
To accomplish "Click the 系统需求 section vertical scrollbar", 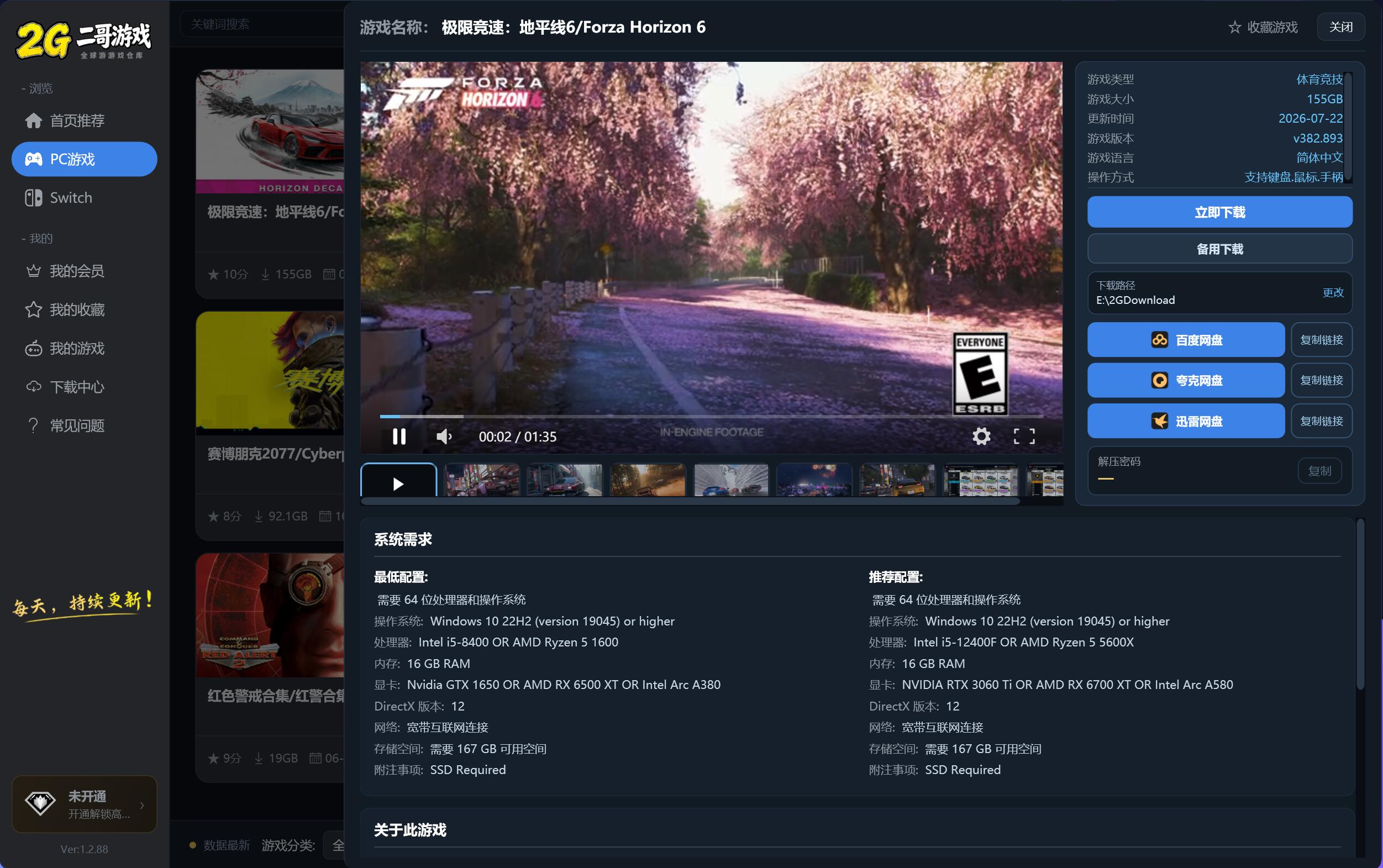I will (1359, 604).
